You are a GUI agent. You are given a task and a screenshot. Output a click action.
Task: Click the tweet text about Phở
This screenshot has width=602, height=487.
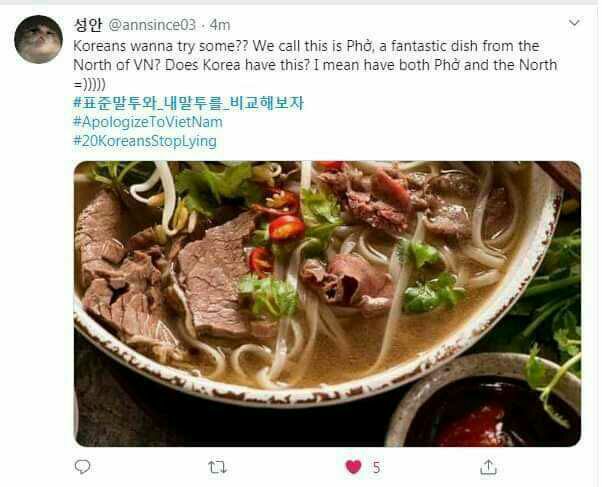point(315,65)
